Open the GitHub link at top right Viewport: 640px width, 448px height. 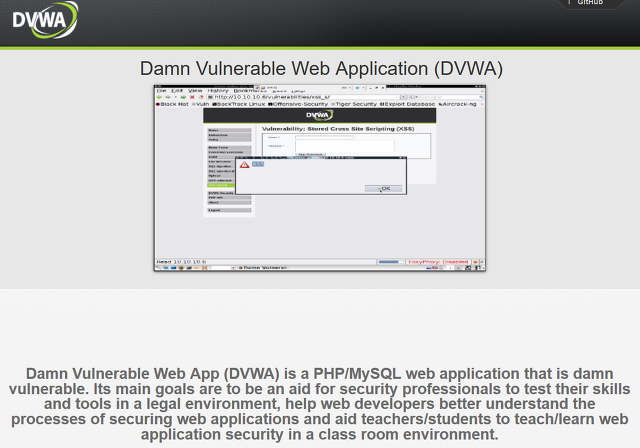tap(590, 2)
